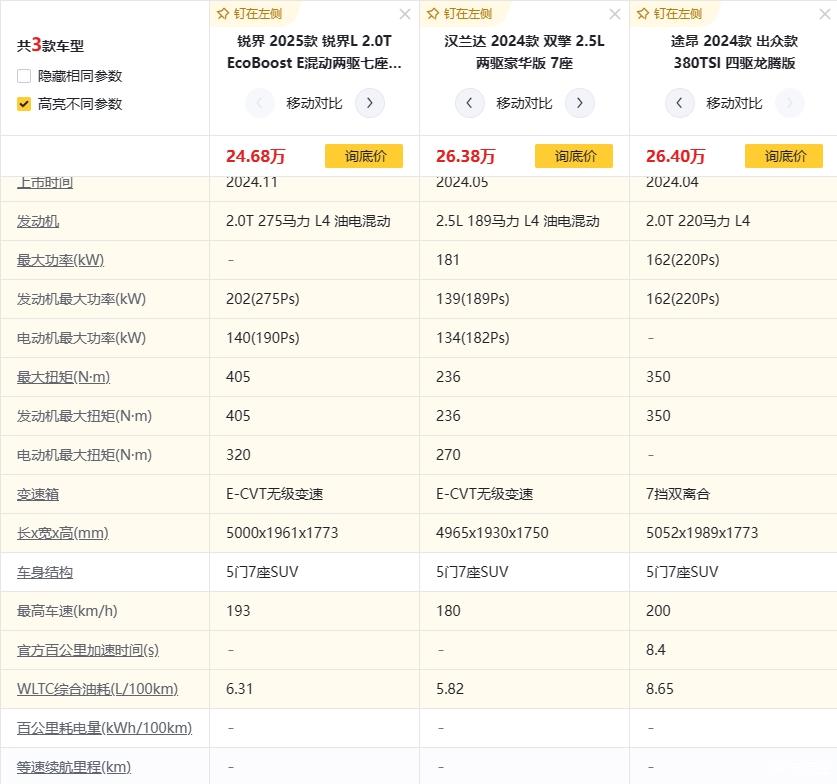The image size is (837, 784).
Task: Select the 24.68万 price text
Action: click(255, 156)
